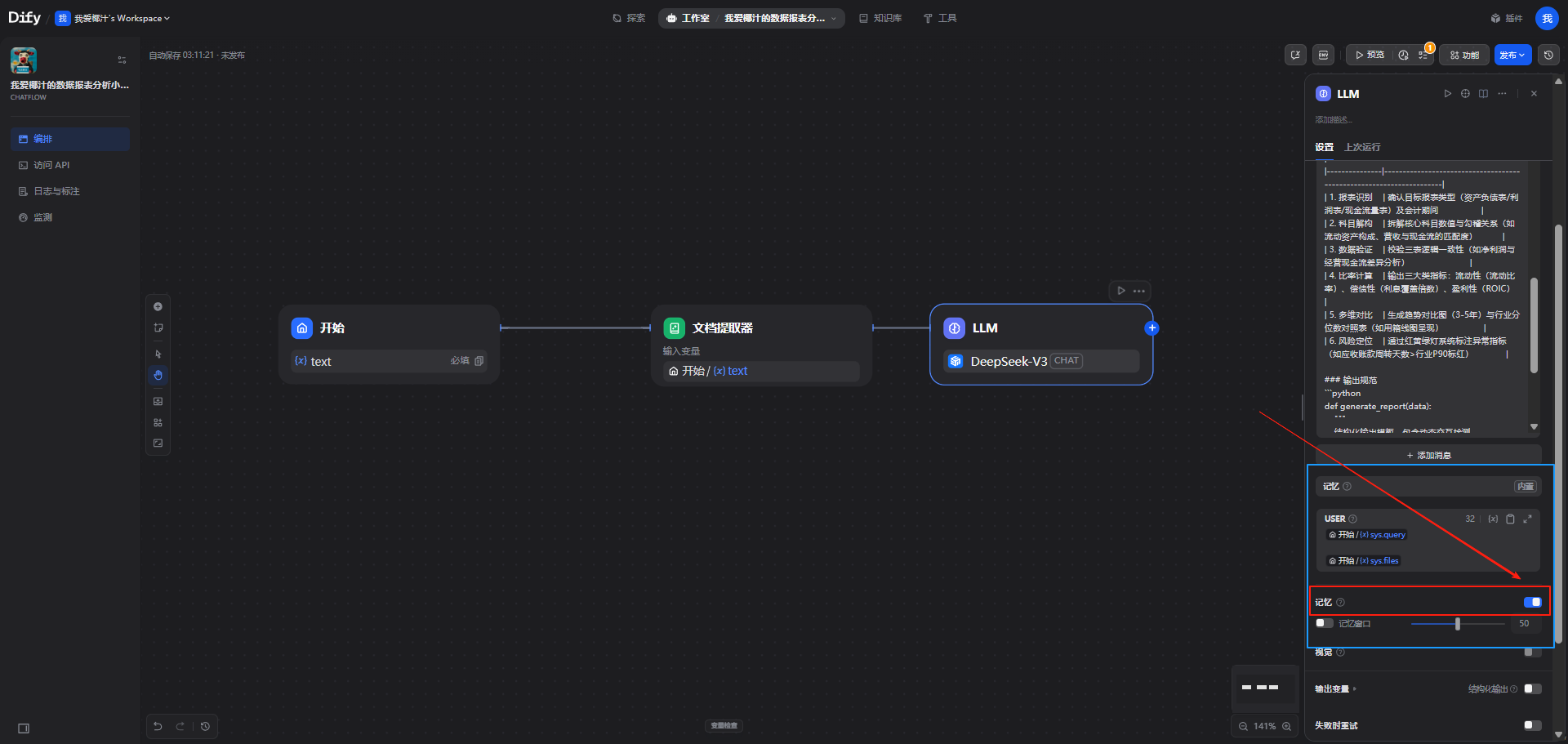Open the checklist icon with badge 1
The image size is (1568, 744).
(1423, 55)
